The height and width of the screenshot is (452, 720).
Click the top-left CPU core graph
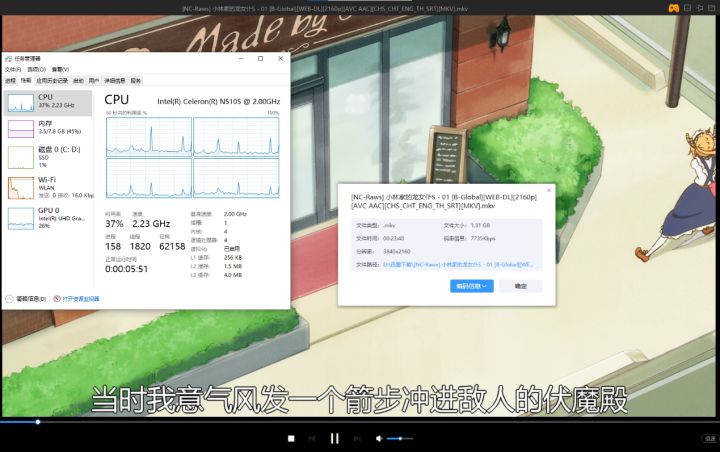(149, 137)
